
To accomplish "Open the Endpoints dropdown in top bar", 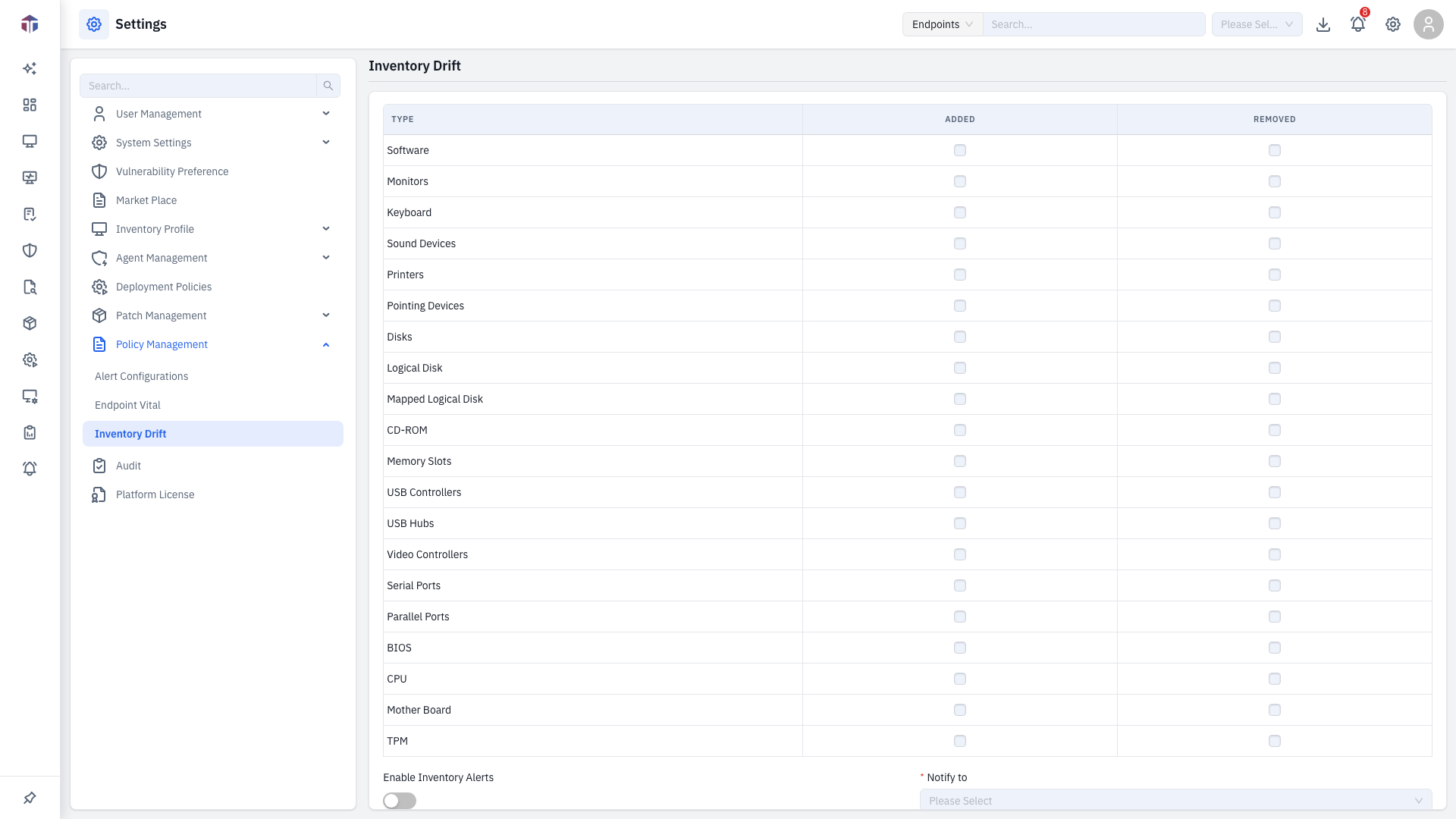I will [943, 24].
